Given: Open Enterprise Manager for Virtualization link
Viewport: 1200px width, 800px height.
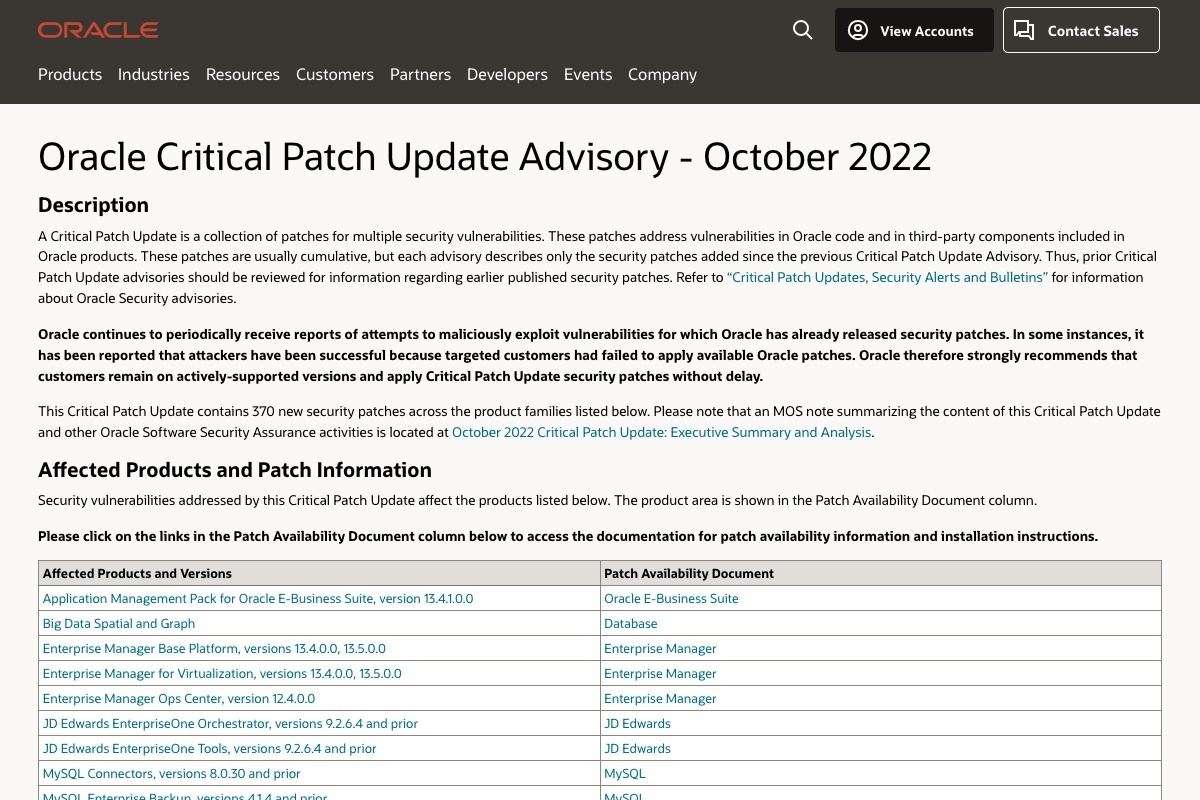Looking at the screenshot, I should point(222,673).
